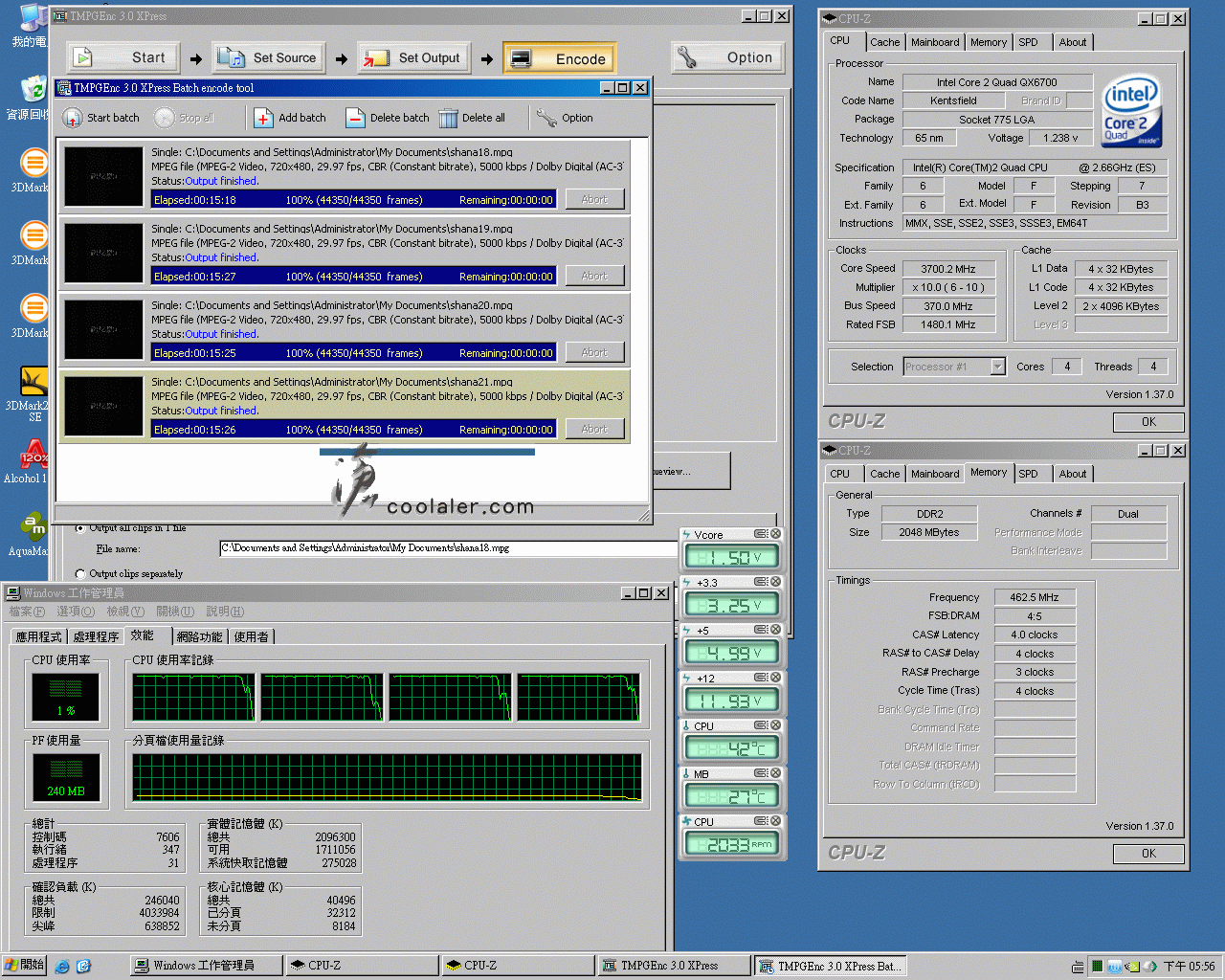
Task: Close the Vcore voltage gadget
Action: pos(776,534)
